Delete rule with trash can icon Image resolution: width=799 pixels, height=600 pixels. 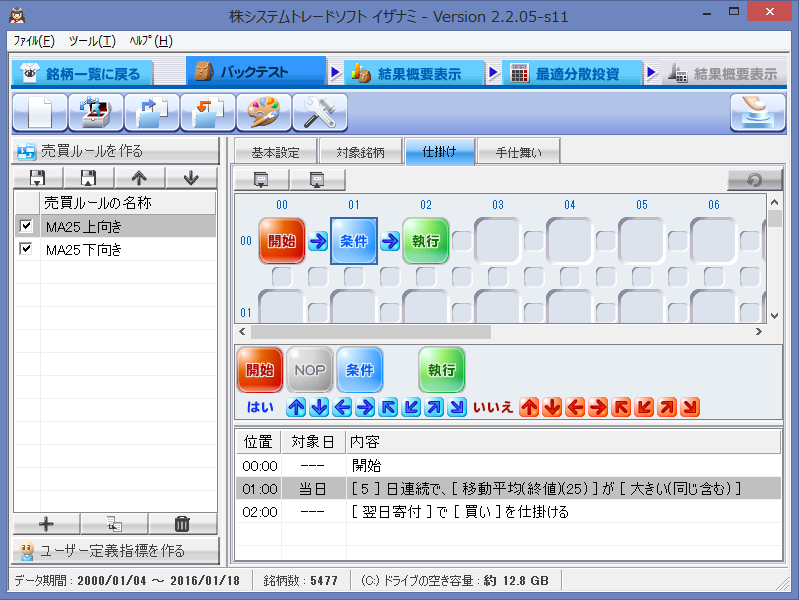(x=182, y=524)
